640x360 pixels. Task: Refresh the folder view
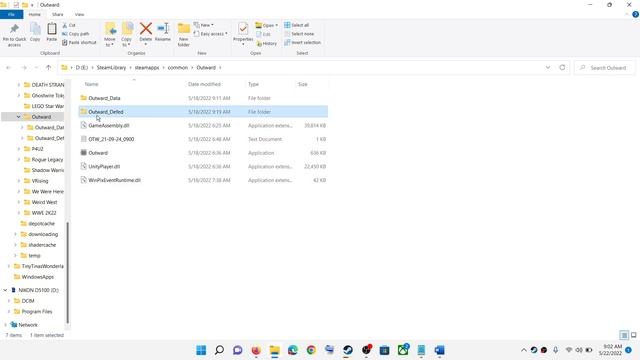coord(562,68)
